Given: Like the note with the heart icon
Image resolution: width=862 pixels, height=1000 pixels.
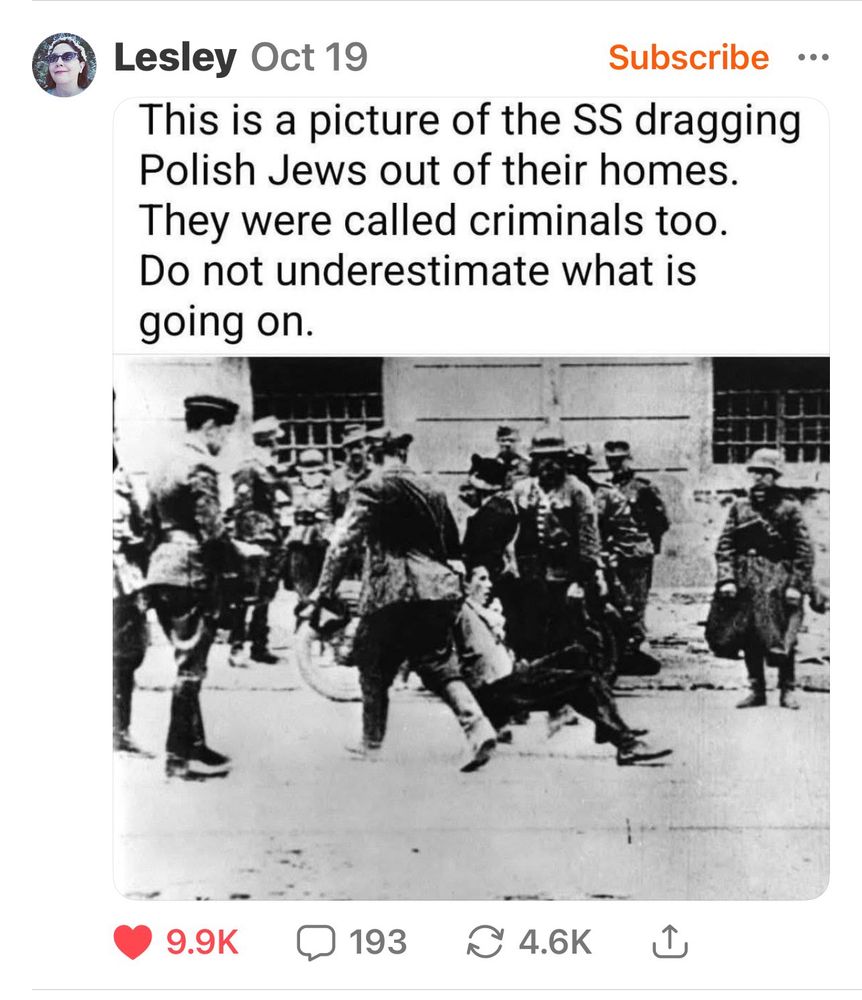Looking at the screenshot, I should 133,942.
